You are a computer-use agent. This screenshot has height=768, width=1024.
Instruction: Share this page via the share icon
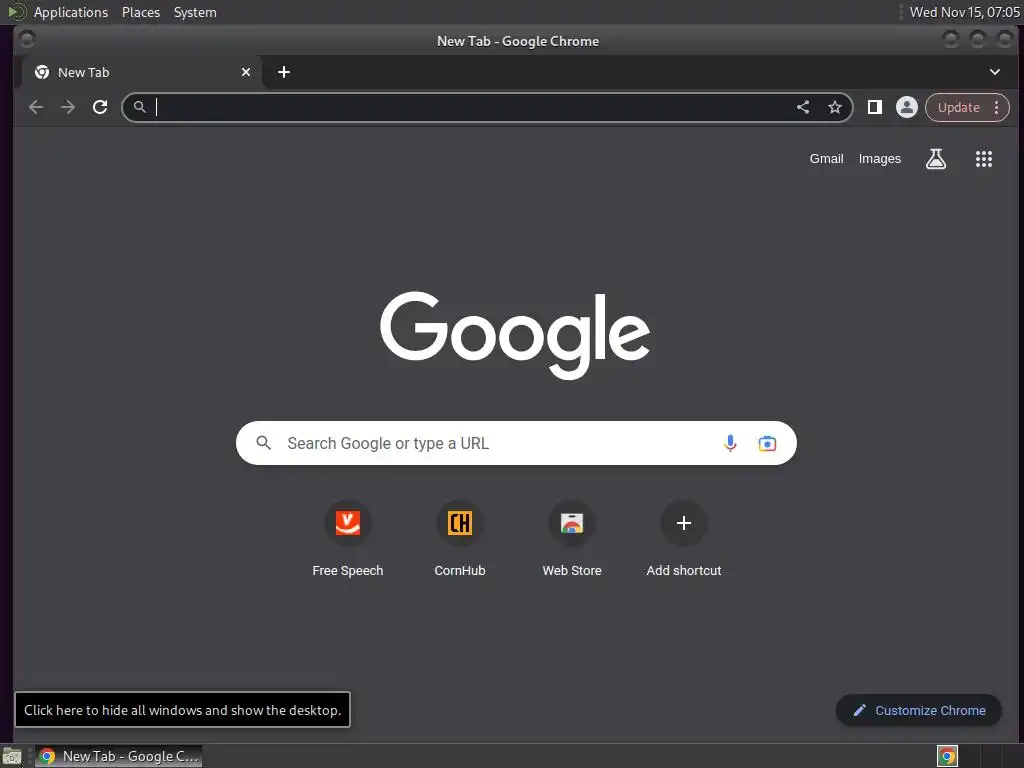click(x=803, y=107)
